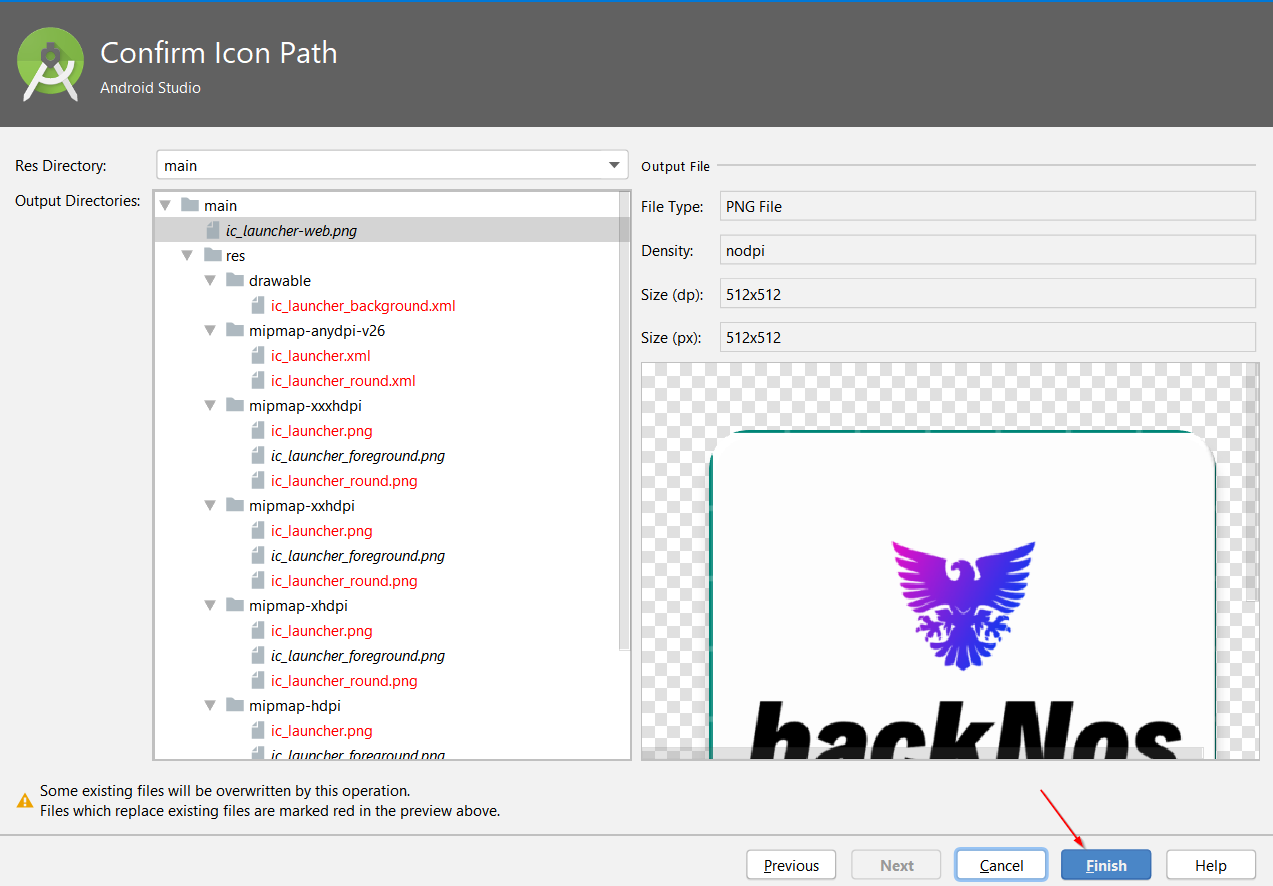This screenshot has height=886, width=1273.
Task: Collapse the mipmap-xhdpi tree node
Action: coord(210,606)
